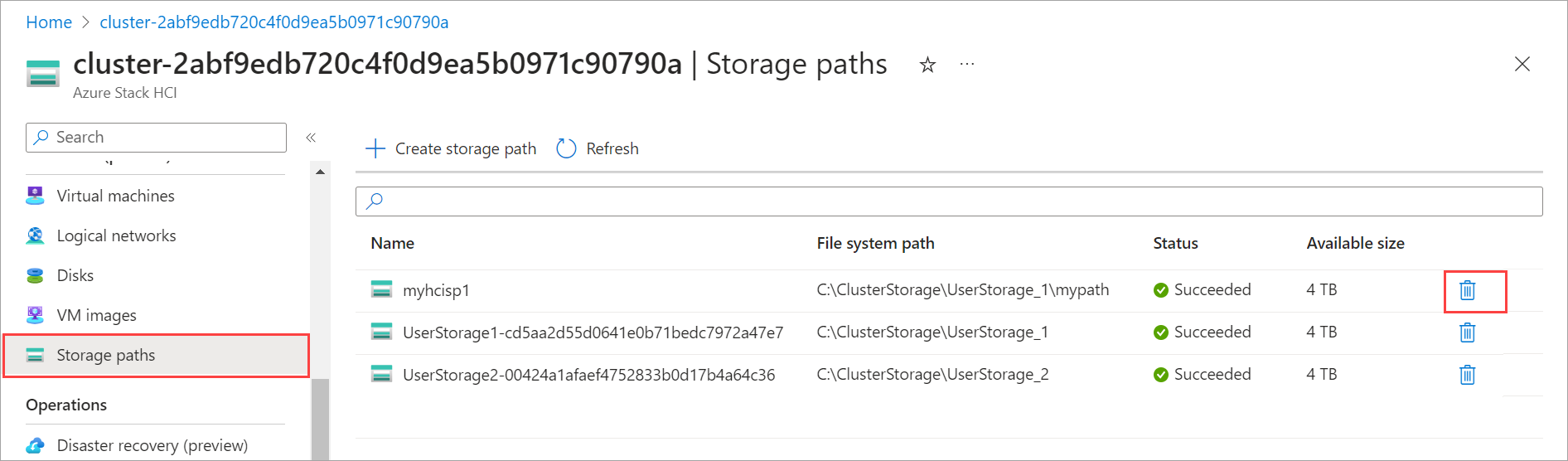Collapse the sidebar with double chevron
Image resolution: width=1568 pixels, height=461 pixels.
(x=311, y=138)
